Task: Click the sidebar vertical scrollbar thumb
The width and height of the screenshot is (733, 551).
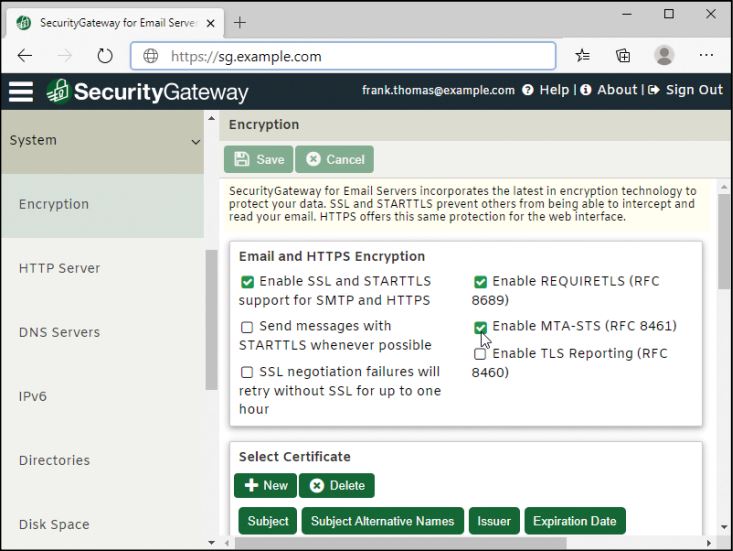Action: [211, 320]
